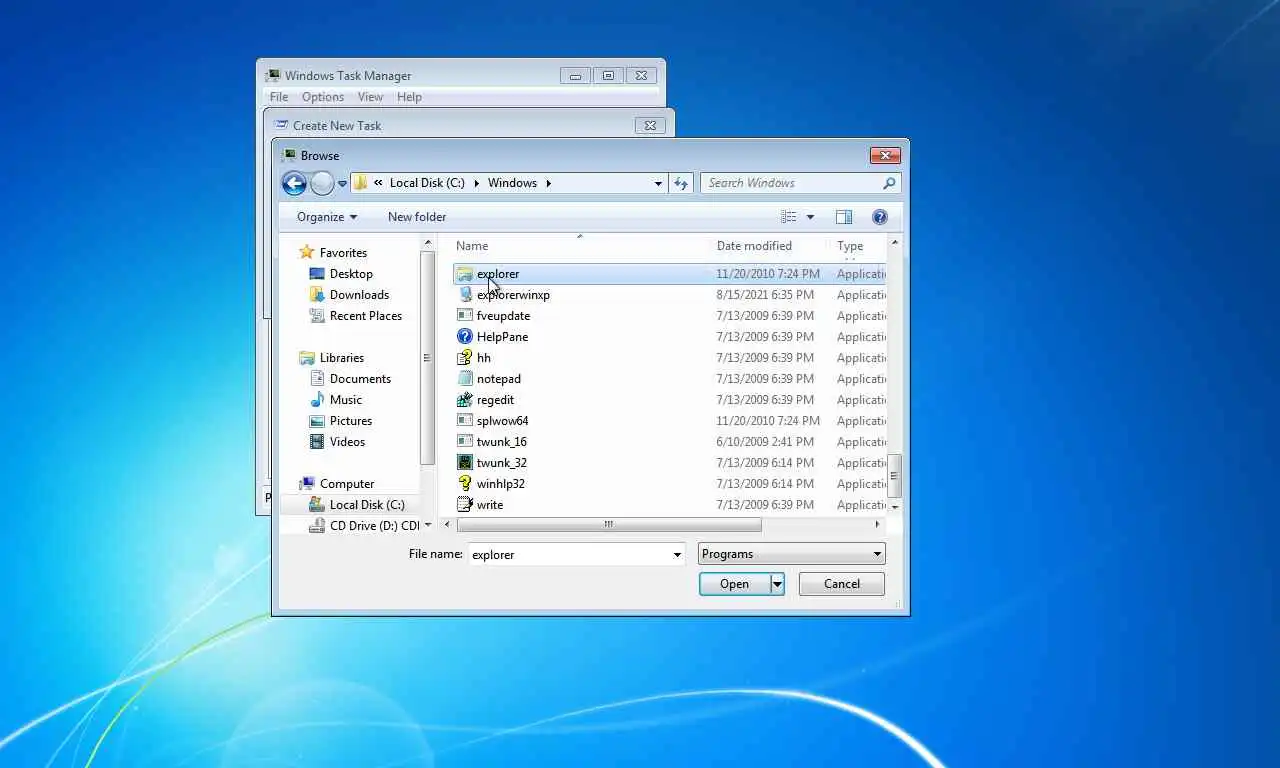Click the refresh folder icon

681,183
